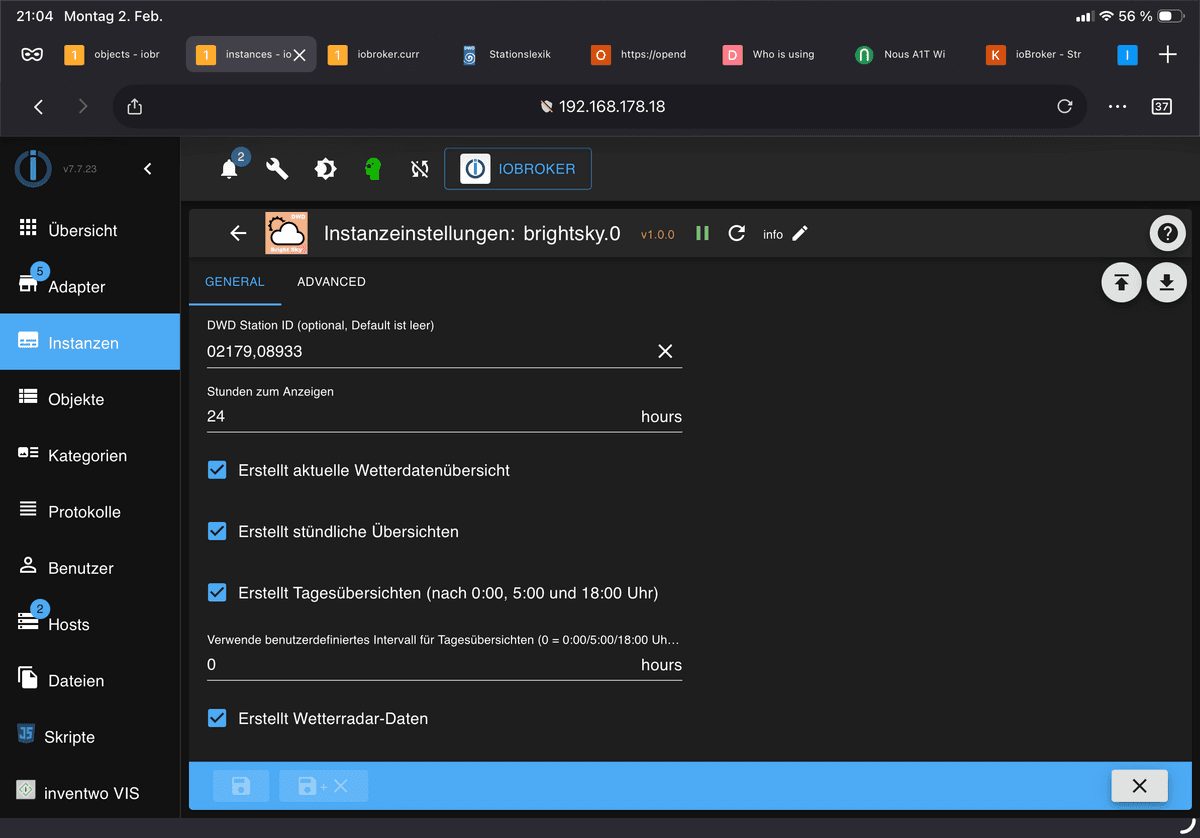Screen dimensions: 1200x838
Task: Open Skripte in the sidebar
Action: coord(90,737)
